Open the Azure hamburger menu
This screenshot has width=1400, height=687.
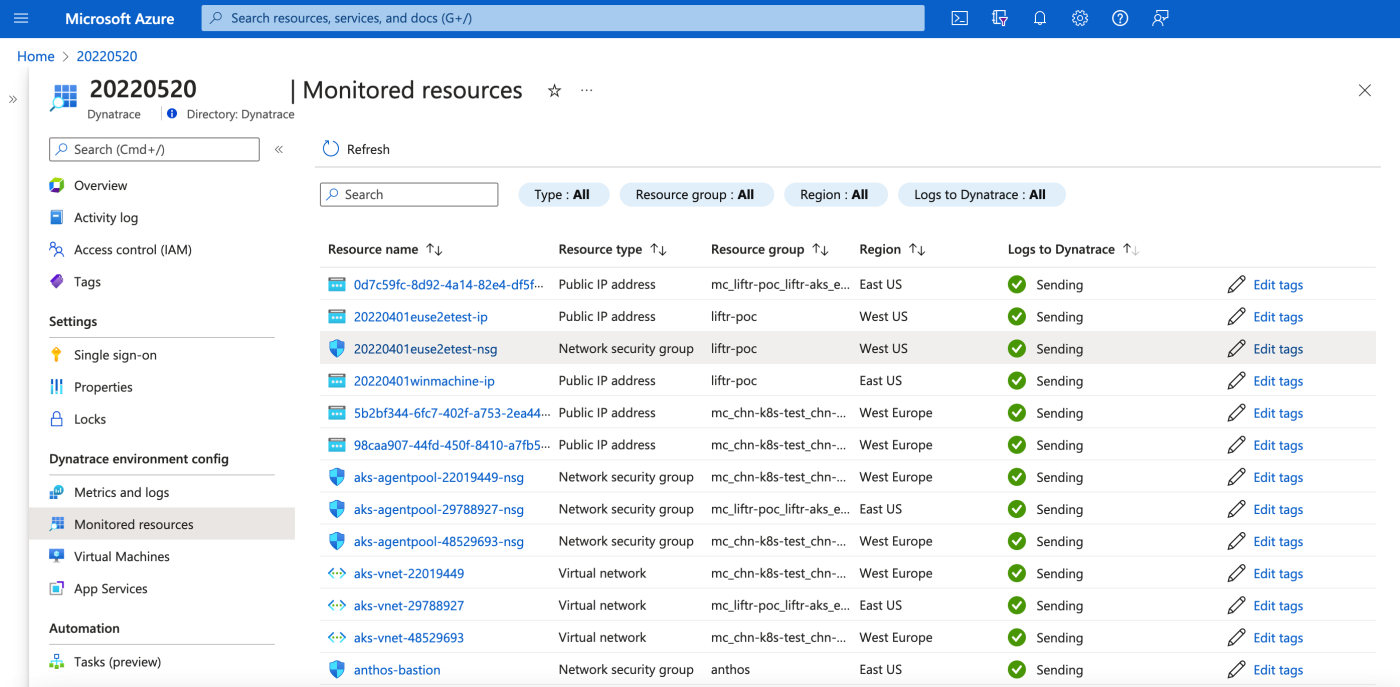pos(21,17)
